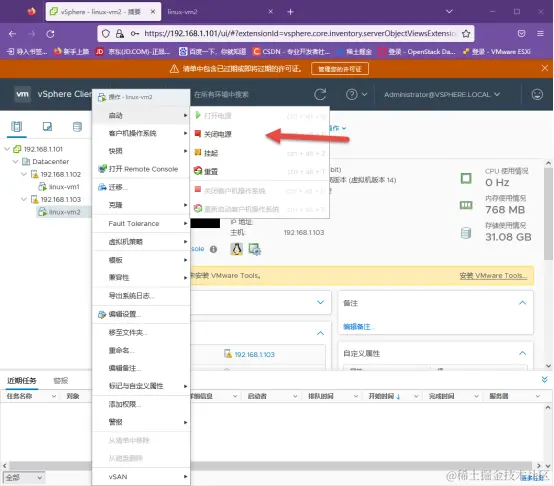Open the 克隆 submenu
Viewport: 554px width, 486px height.
[141, 205]
